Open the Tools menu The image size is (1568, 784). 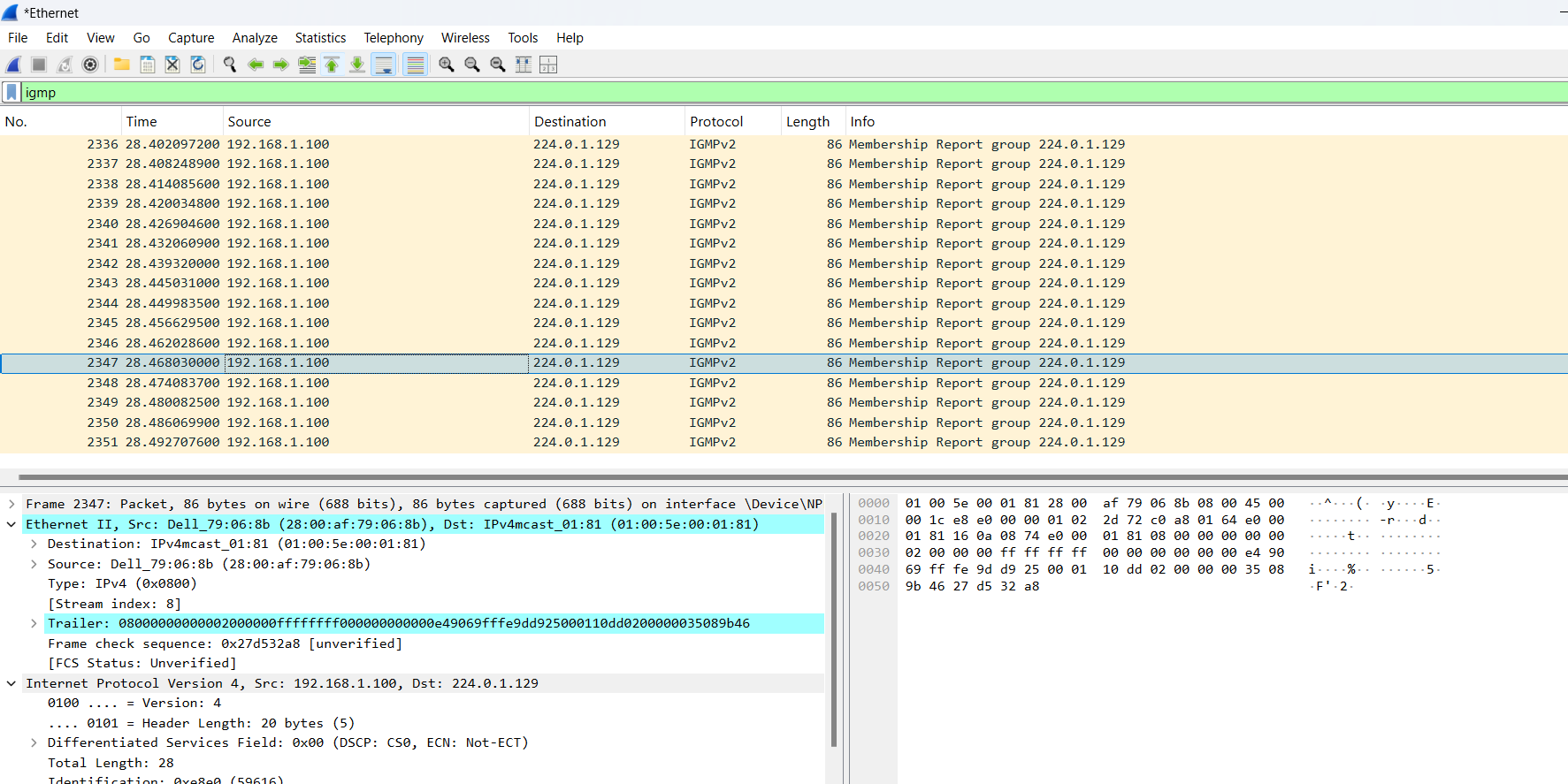(x=523, y=38)
